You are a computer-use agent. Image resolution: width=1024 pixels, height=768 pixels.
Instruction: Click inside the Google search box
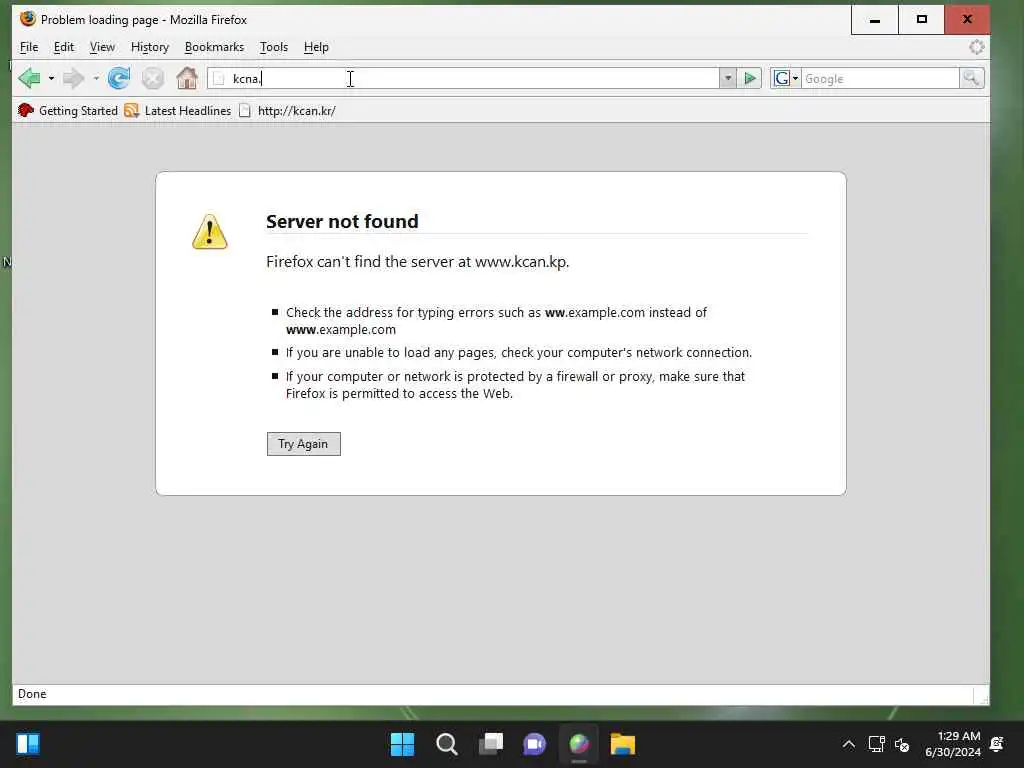[880, 79]
